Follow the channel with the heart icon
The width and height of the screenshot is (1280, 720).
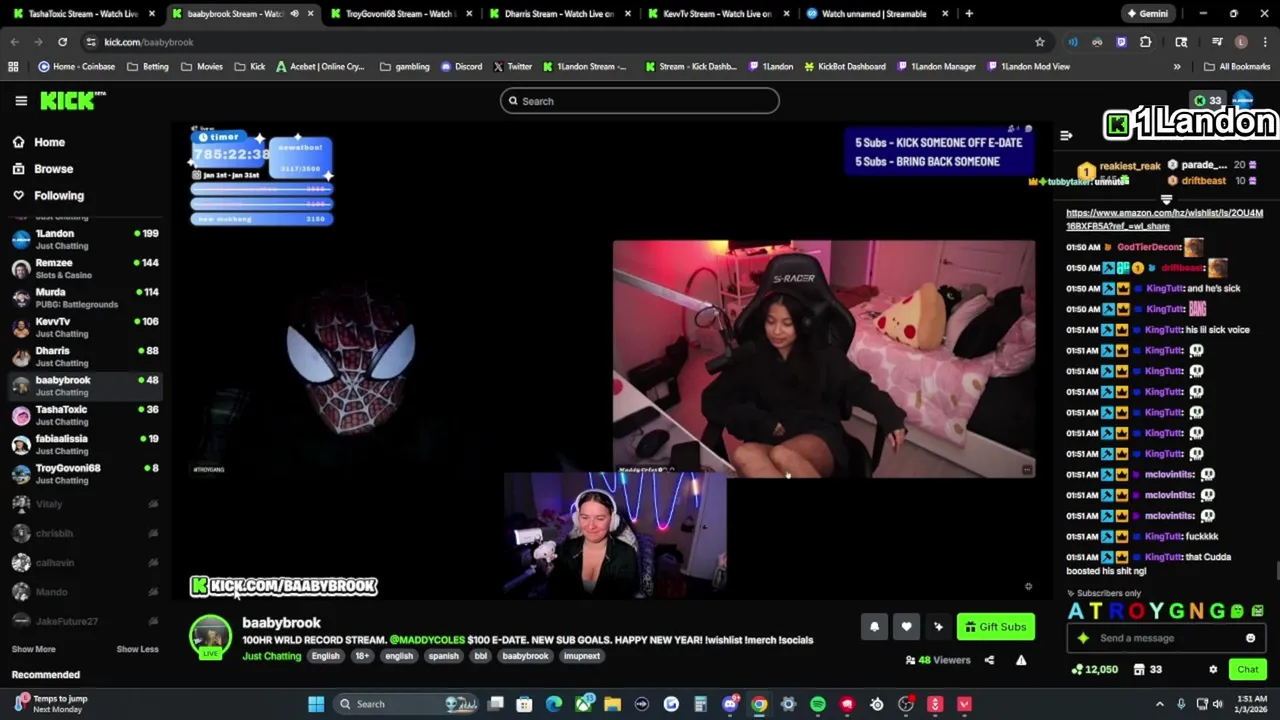pos(906,627)
